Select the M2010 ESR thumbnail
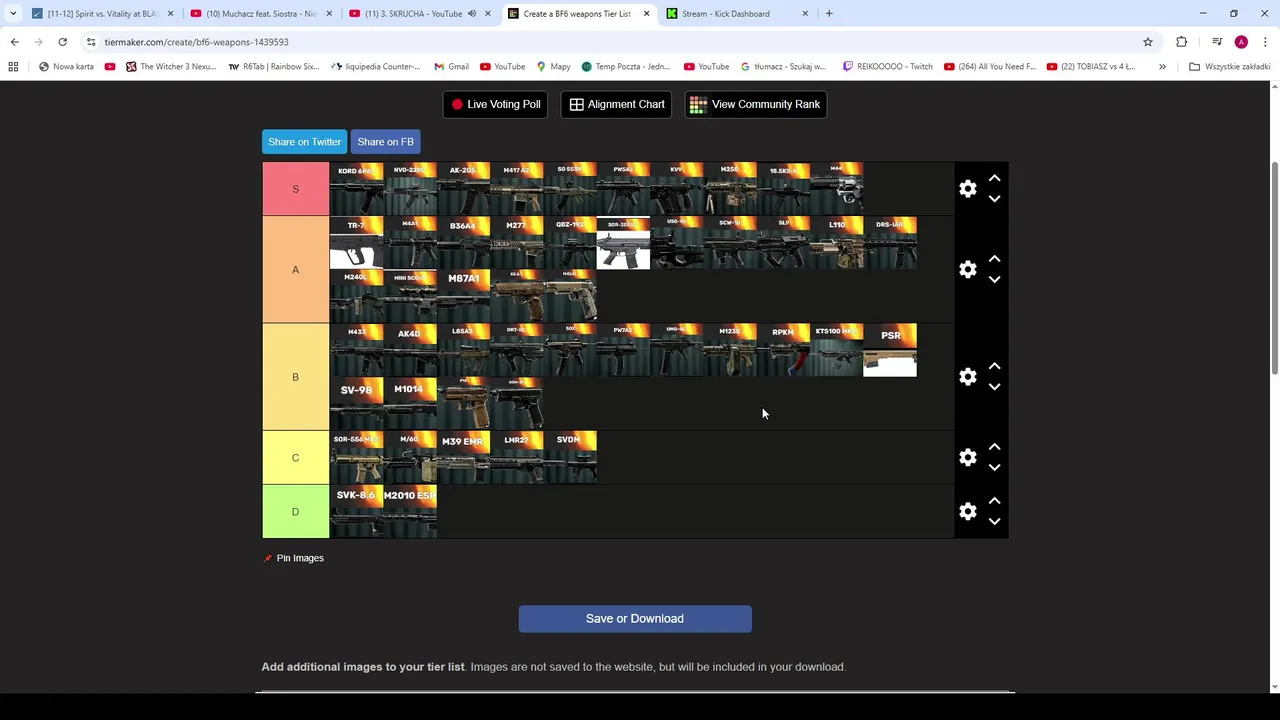Viewport: 1280px width, 720px height. pyautogui.click(x=410, y=512)
